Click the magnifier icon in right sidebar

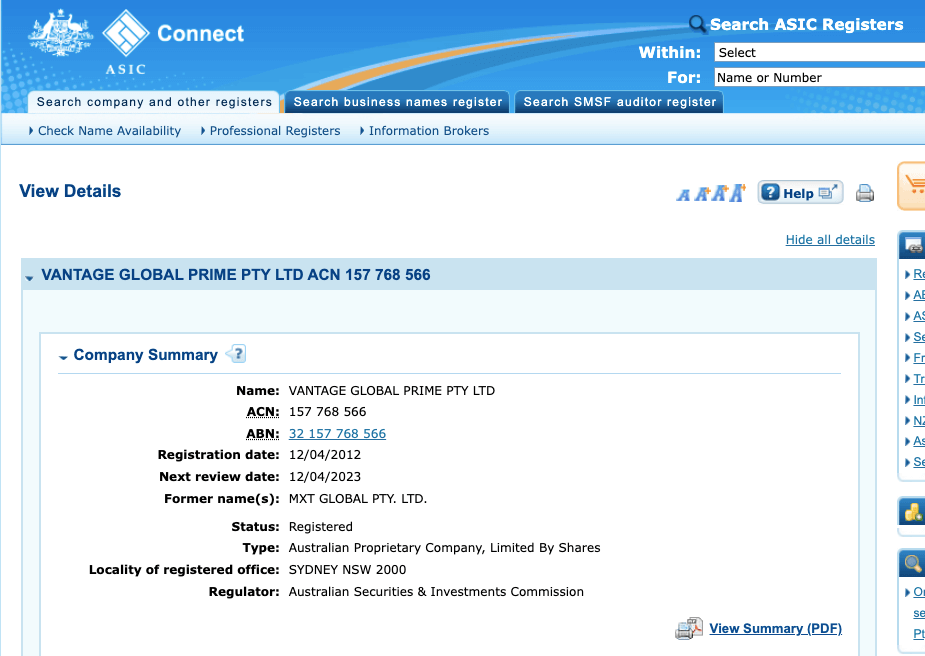tap(913, 563)
